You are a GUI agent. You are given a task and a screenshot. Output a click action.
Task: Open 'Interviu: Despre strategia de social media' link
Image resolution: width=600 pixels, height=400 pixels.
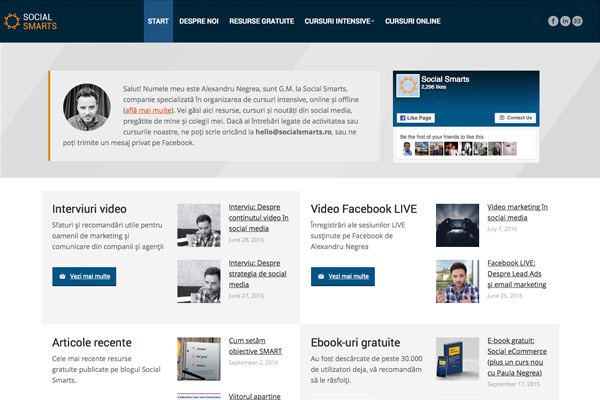coord(258,273)
